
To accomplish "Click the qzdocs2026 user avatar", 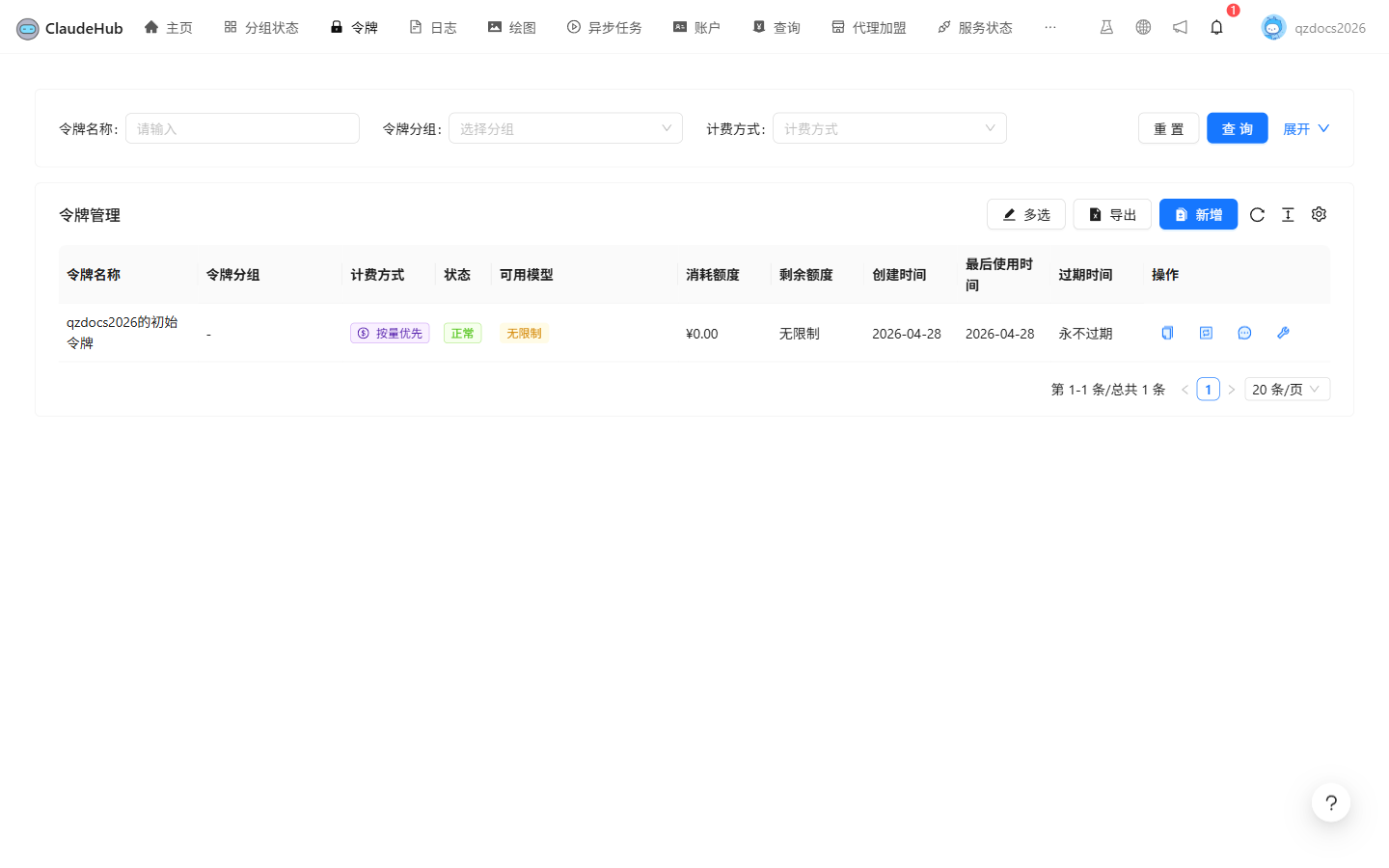I will pos(1273,27).
